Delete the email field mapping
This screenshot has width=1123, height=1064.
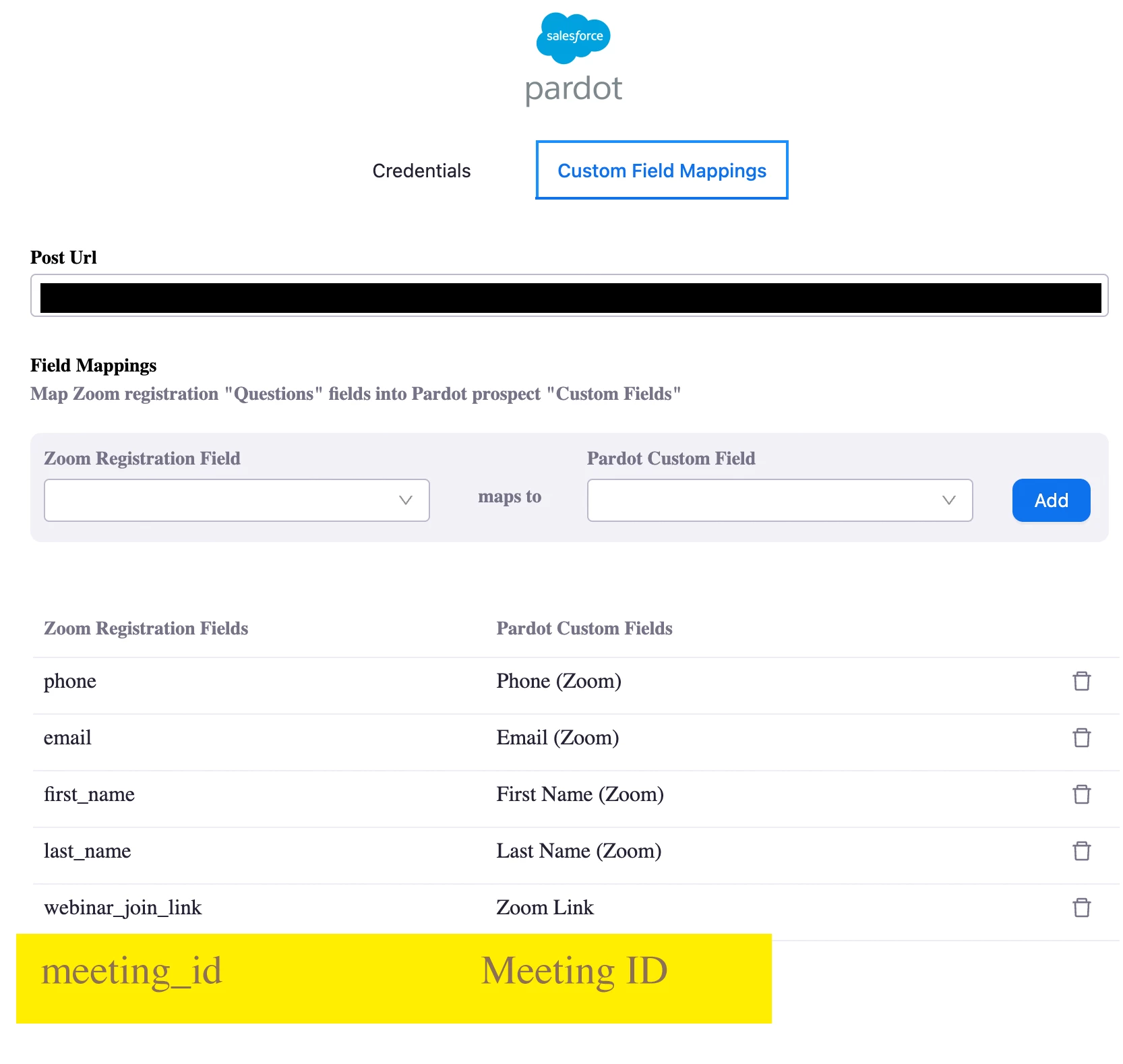pyautogui.click(x=1081, y=738)
